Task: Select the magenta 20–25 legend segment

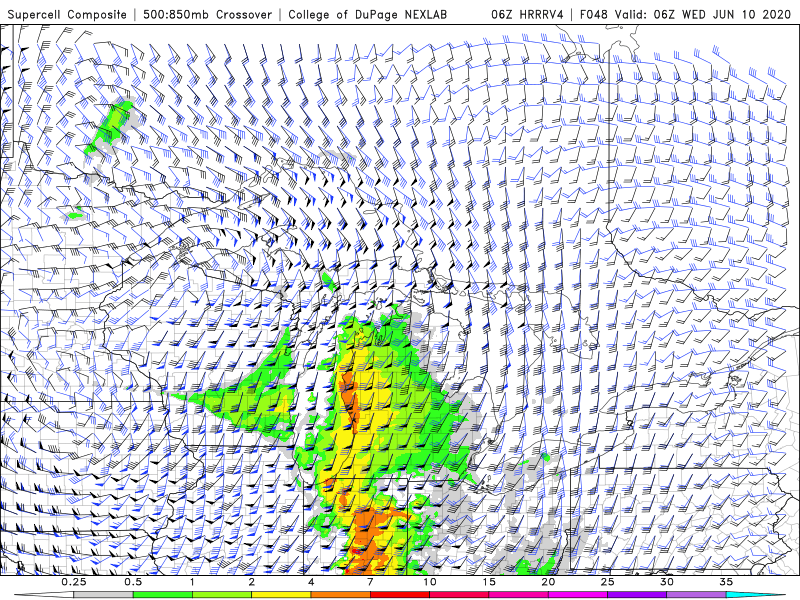Action: click(577, 595)
